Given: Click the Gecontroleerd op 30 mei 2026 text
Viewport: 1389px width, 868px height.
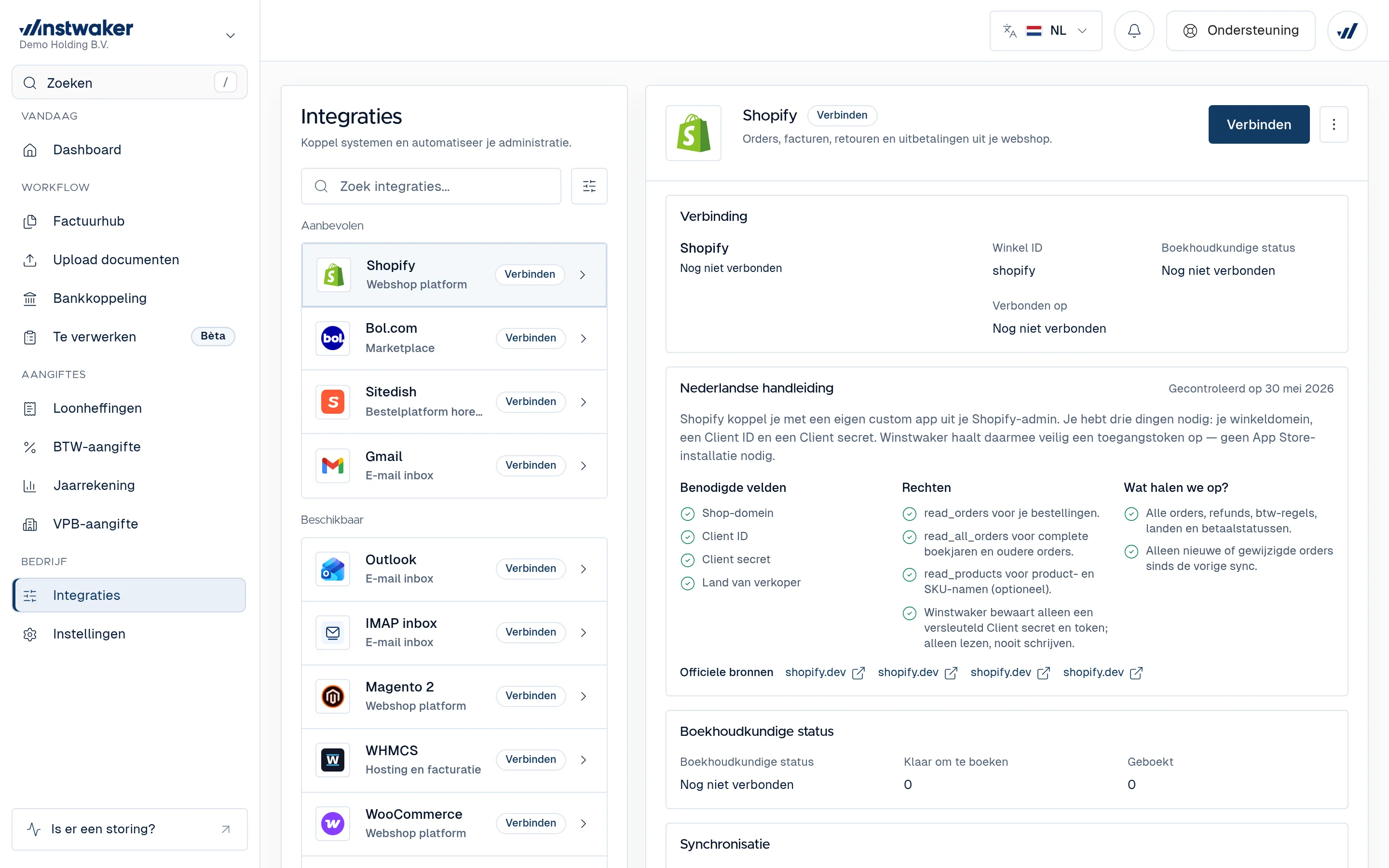Looking at the screenshot, I should [1251, 389].
